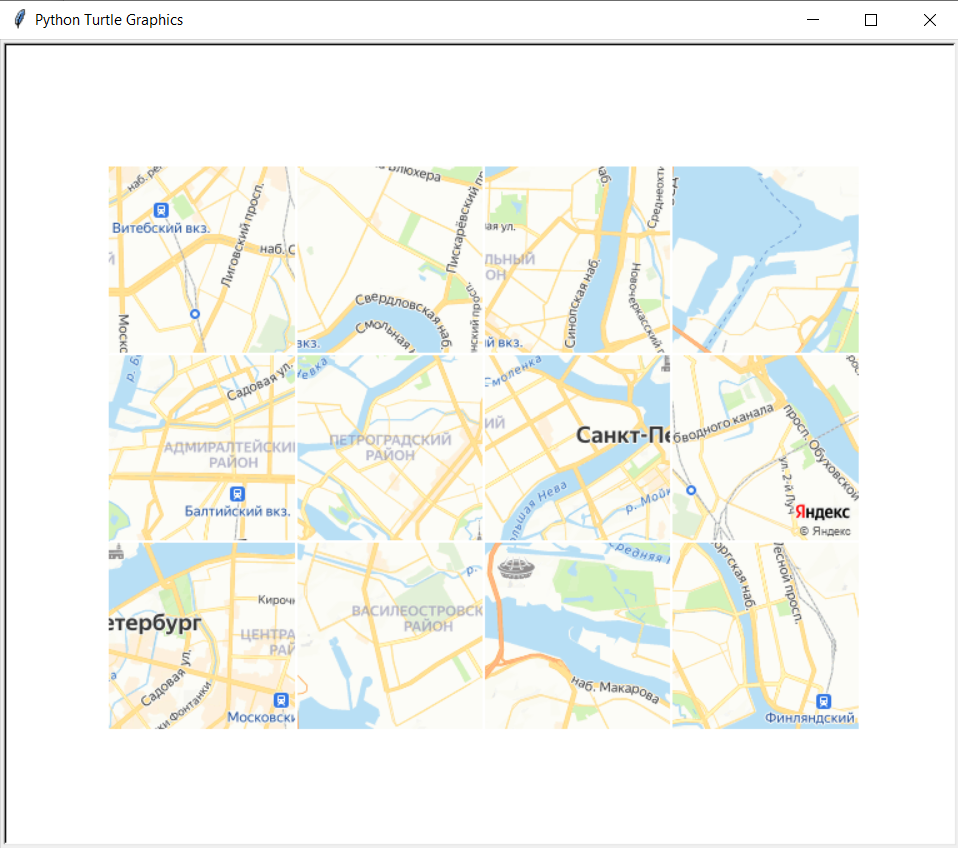Click the Балтийский вкз. train station icon

tap(237, 494)
